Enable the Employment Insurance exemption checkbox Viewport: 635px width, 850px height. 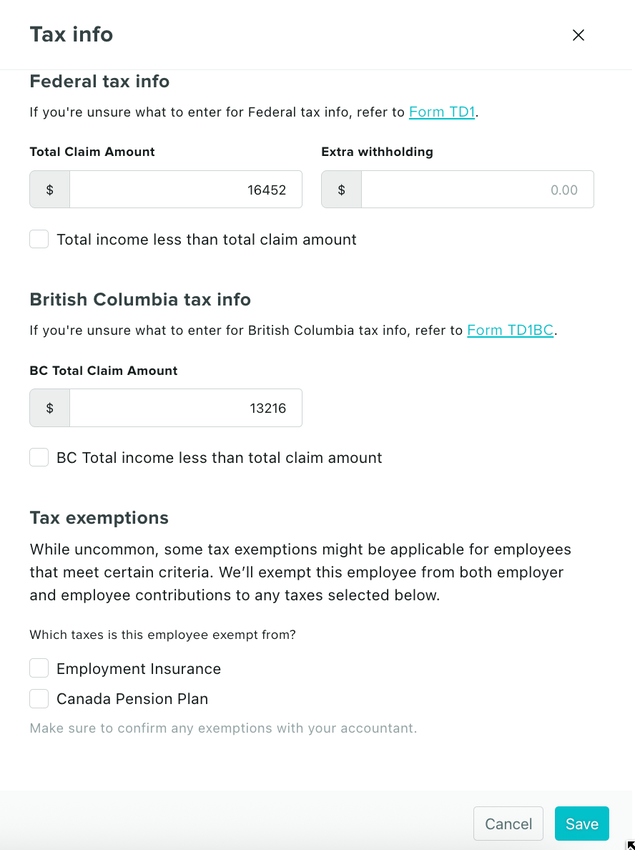click(x=39, y=668)
